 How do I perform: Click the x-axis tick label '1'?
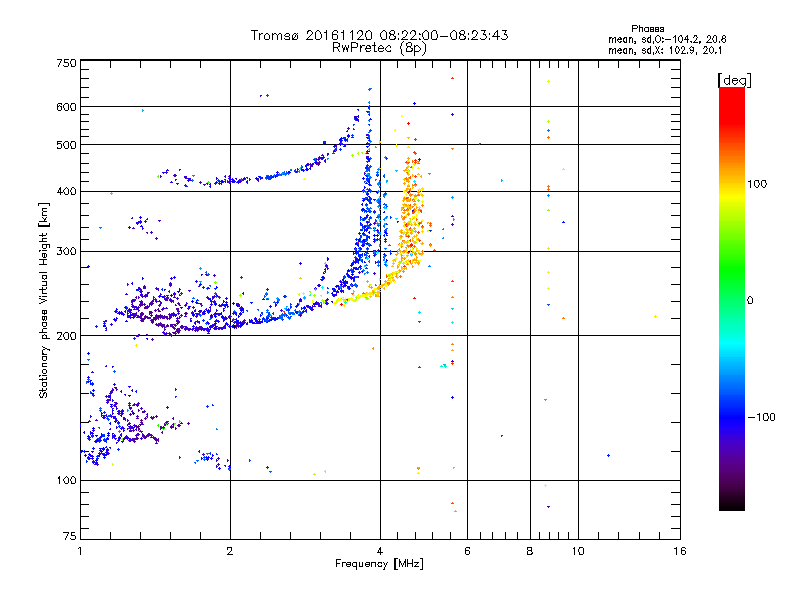80,551
